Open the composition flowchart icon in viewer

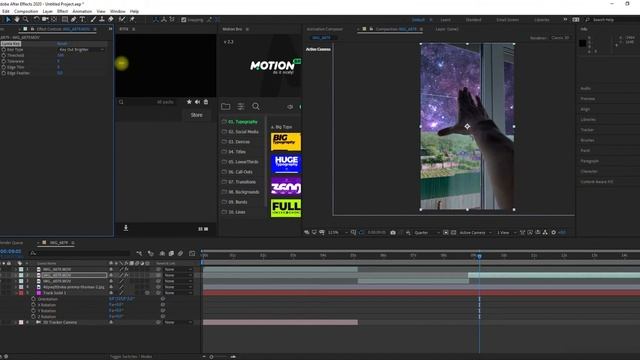click(x=545, y=233)
